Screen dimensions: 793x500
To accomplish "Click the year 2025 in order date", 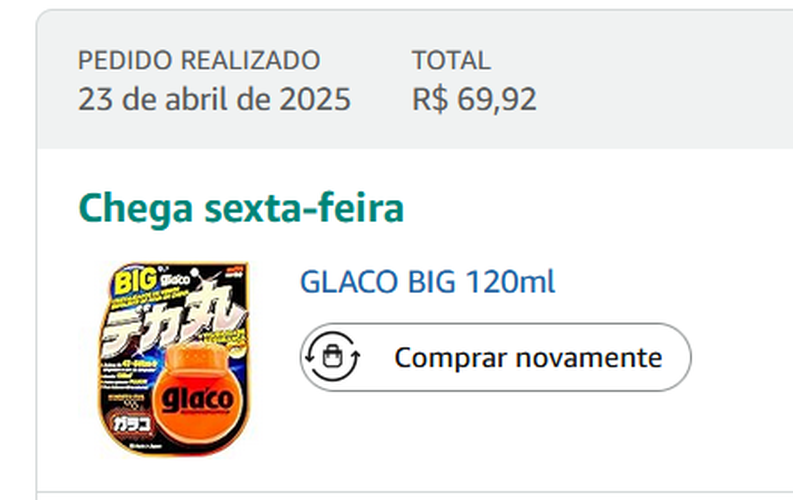I will tap(316, 99).
